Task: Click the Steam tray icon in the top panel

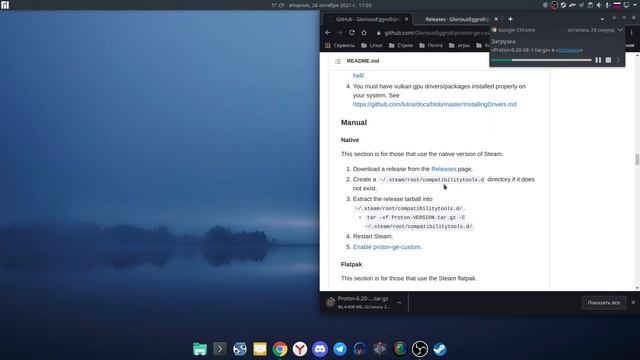Action: (563, 5)
